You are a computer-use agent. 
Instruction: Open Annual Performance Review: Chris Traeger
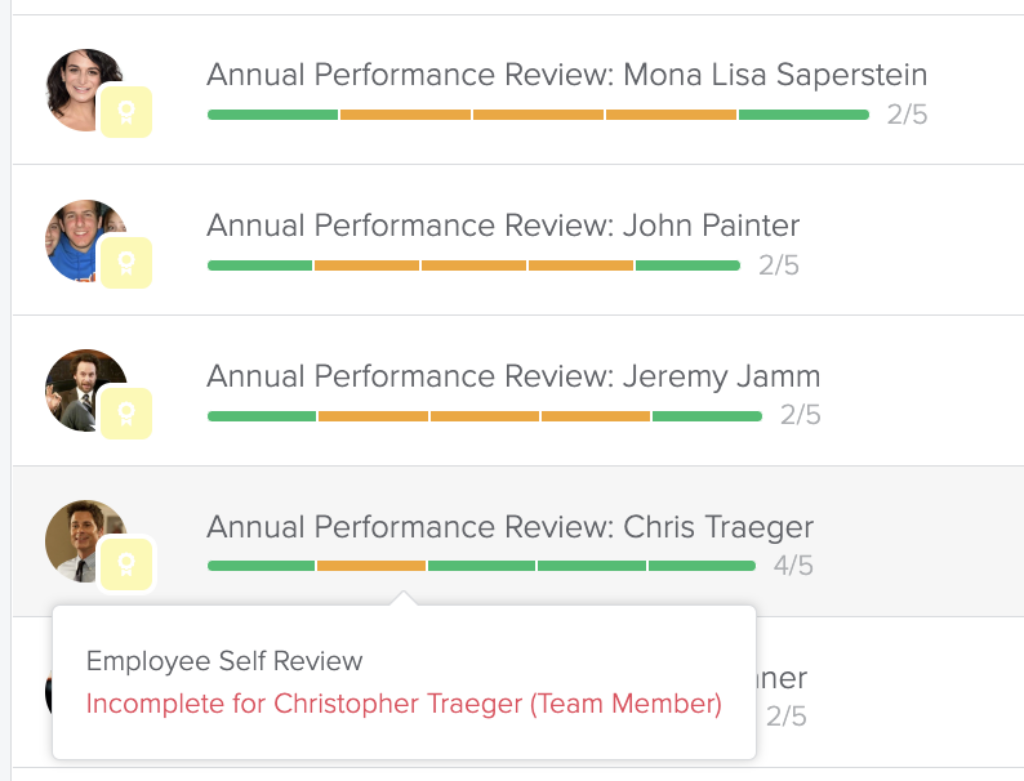click(x=509, y=527)
